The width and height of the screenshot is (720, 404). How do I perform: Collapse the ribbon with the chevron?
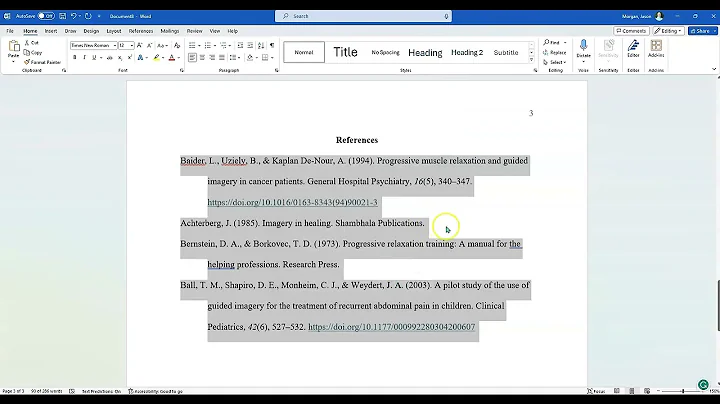[714, 69]
